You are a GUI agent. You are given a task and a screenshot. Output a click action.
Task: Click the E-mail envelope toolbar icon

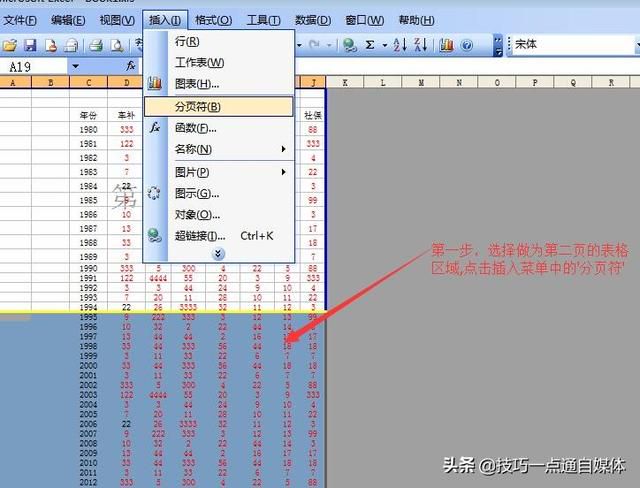point(71,45)
